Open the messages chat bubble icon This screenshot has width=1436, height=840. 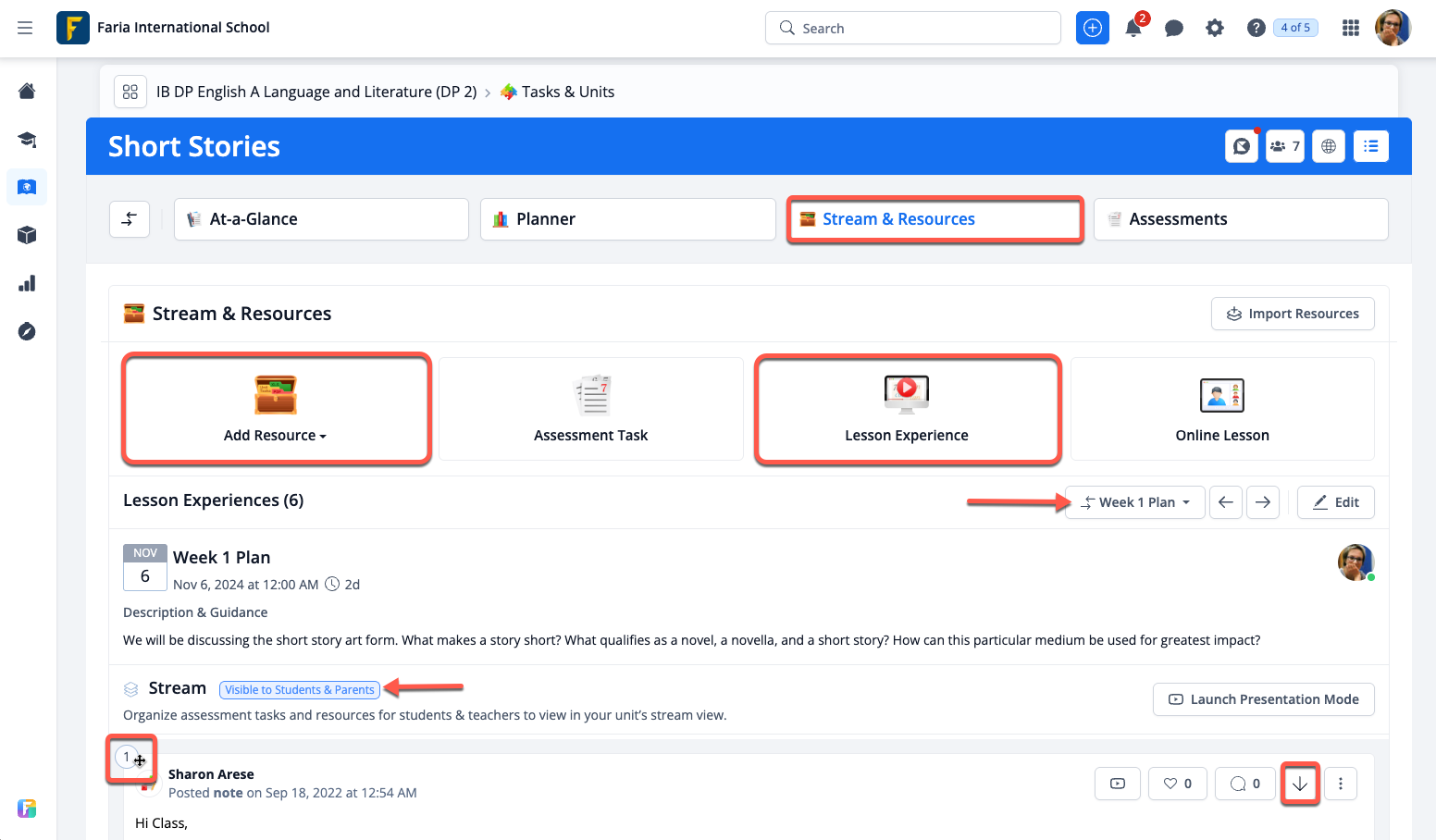1173,28
